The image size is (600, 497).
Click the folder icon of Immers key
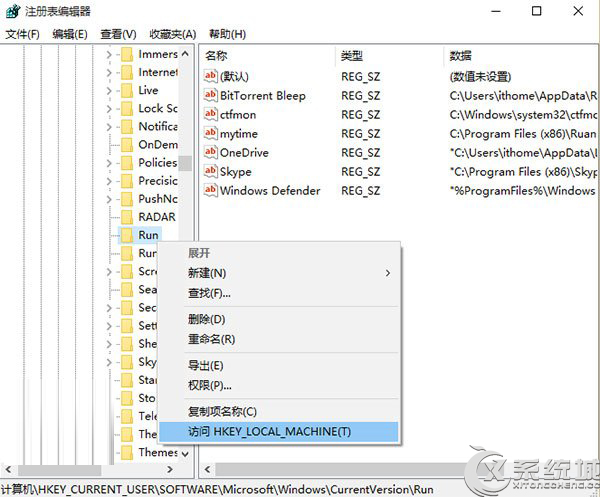tap(127, 54)
